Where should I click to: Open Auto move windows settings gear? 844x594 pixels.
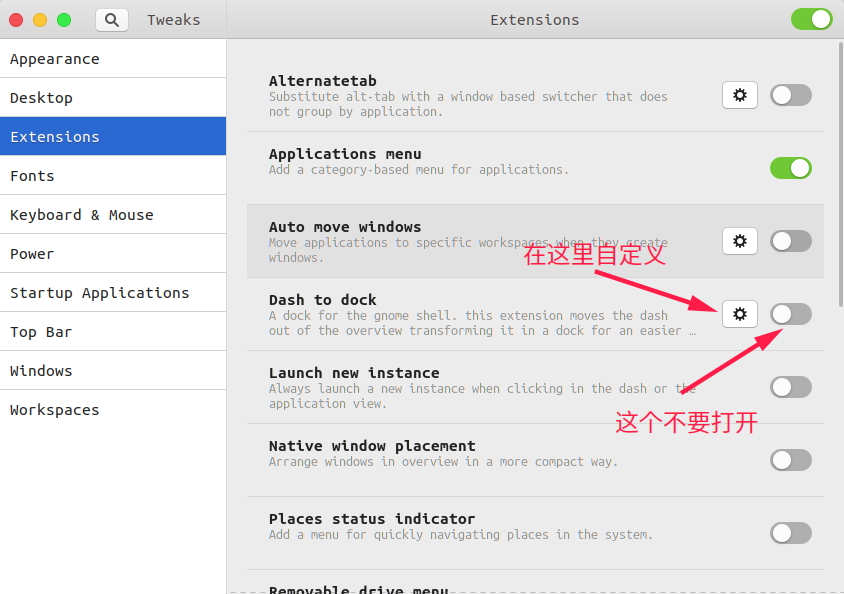740,241
